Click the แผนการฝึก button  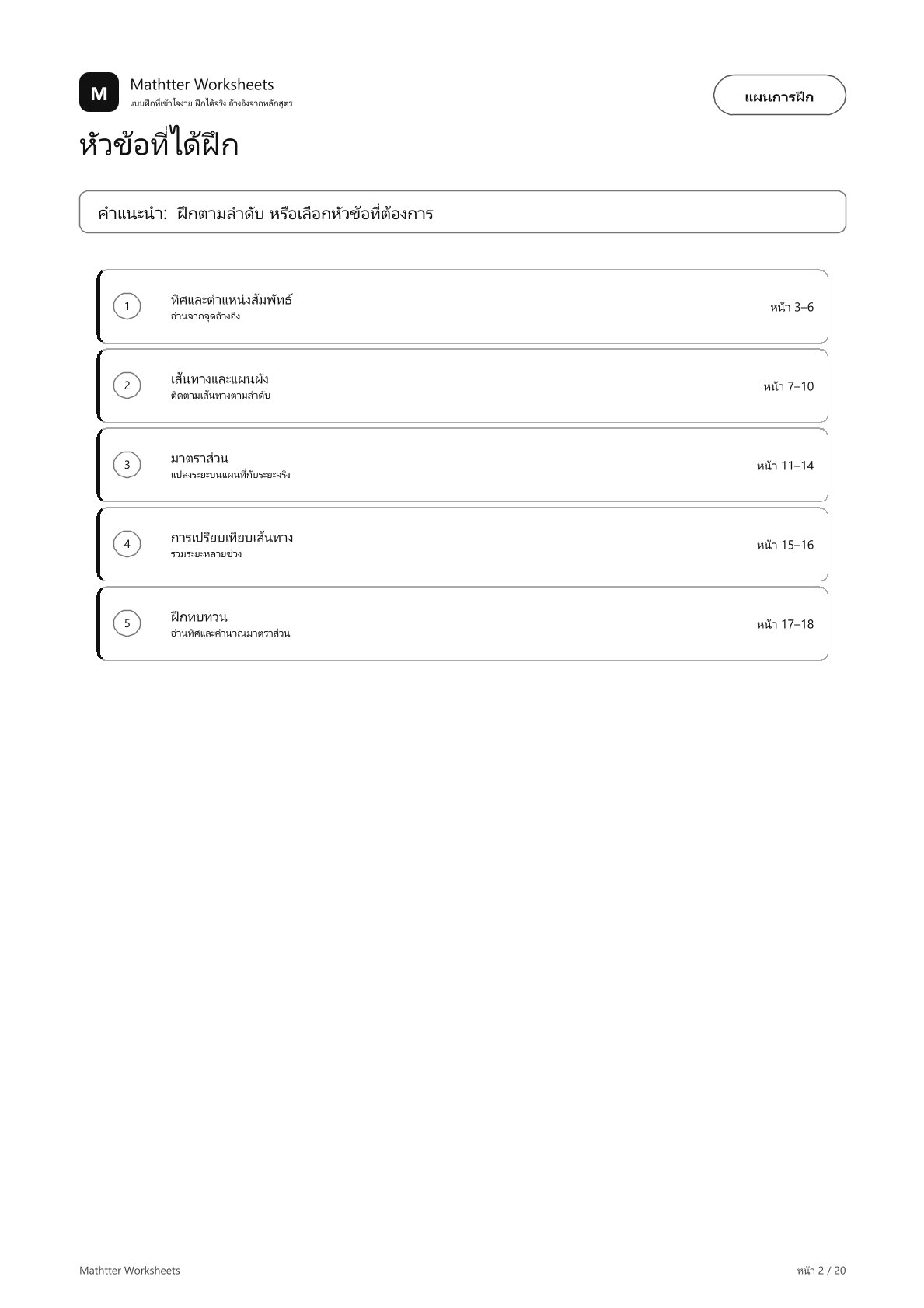(x=779, y=96)
